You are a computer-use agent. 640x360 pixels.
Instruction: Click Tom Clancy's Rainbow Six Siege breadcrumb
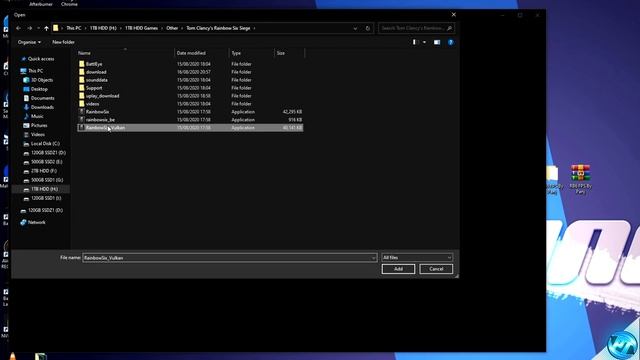[x=218, y=28]
